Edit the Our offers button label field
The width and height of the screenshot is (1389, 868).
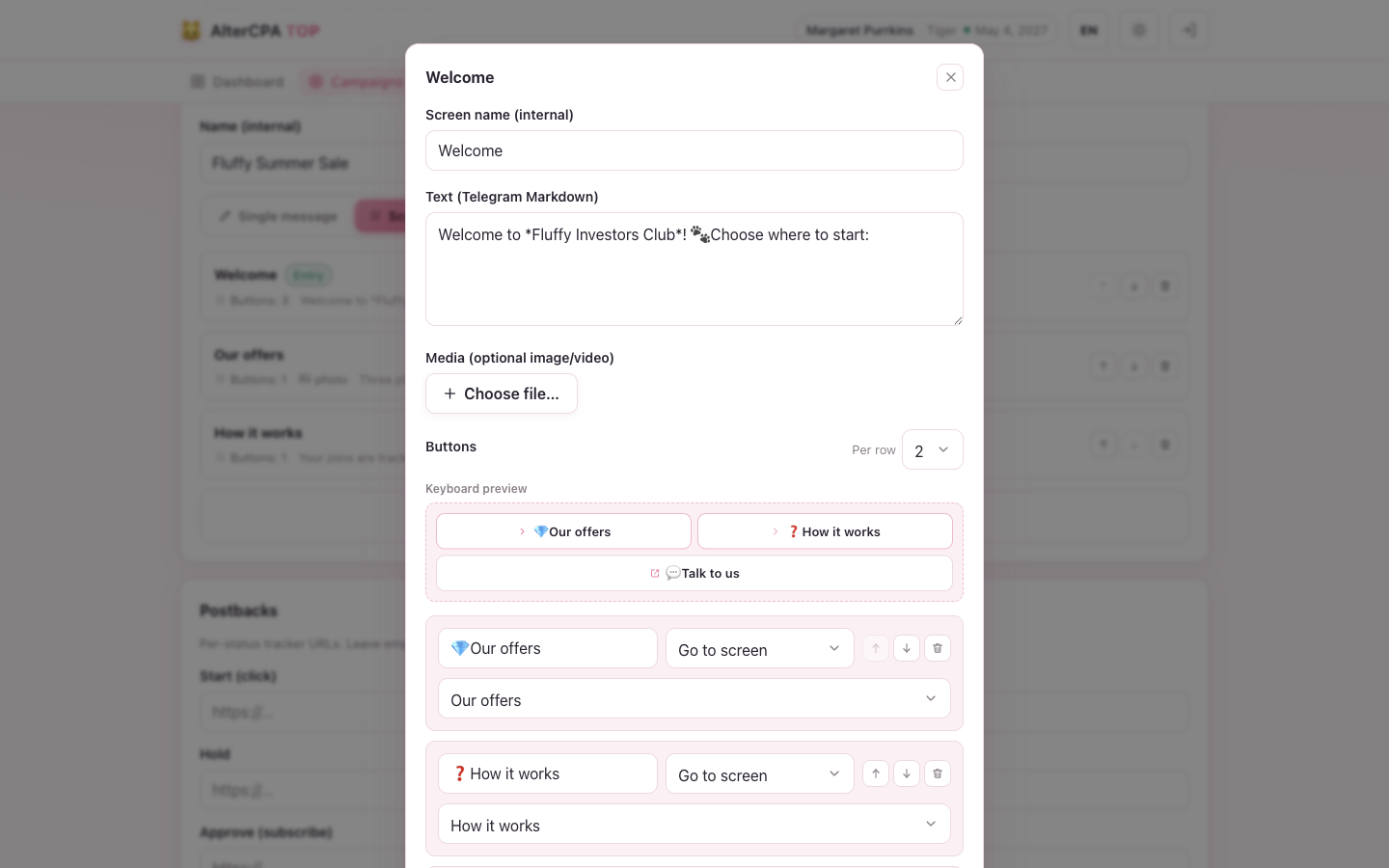click(548, 648)
